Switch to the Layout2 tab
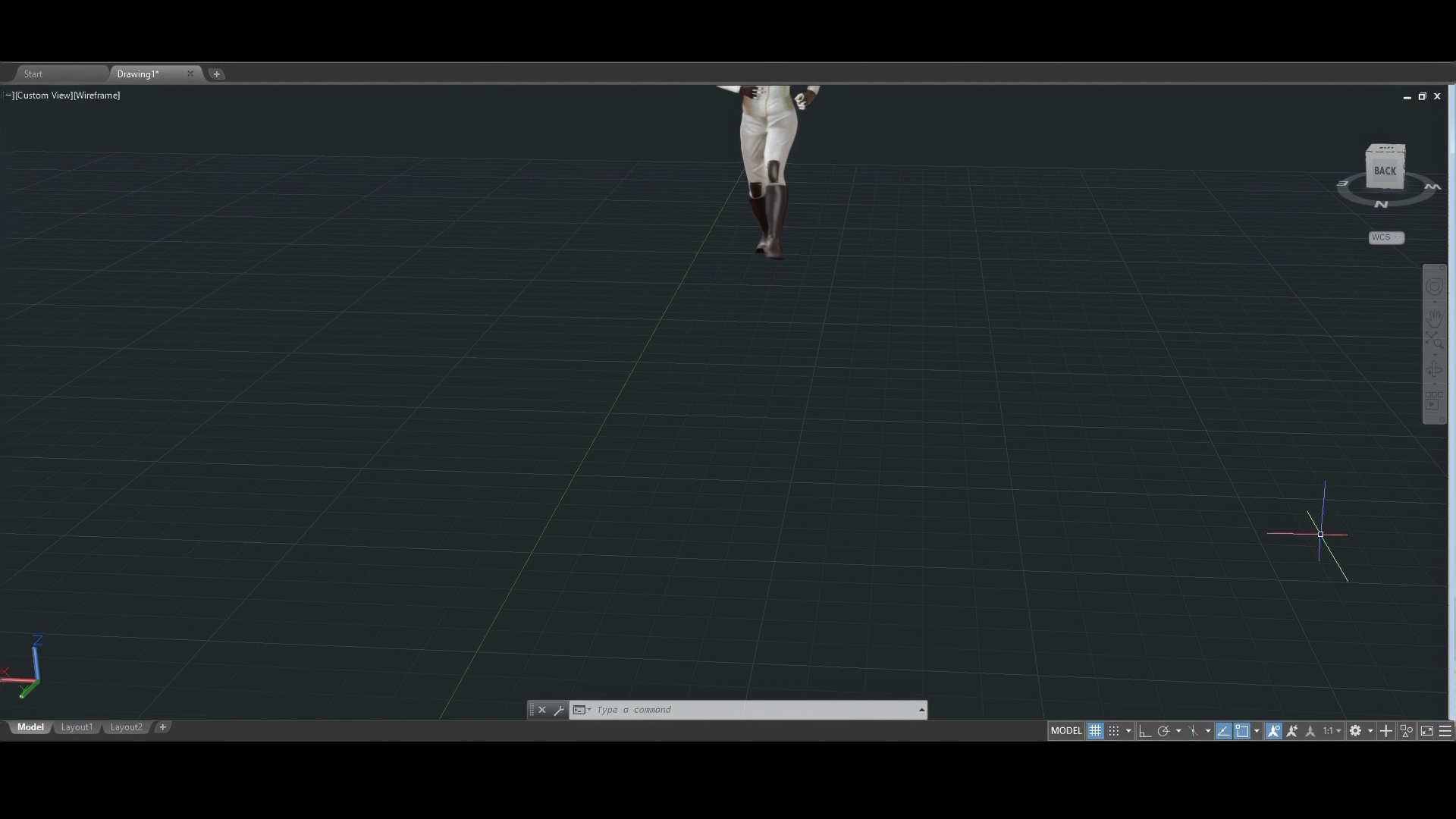 click(126, 727)
